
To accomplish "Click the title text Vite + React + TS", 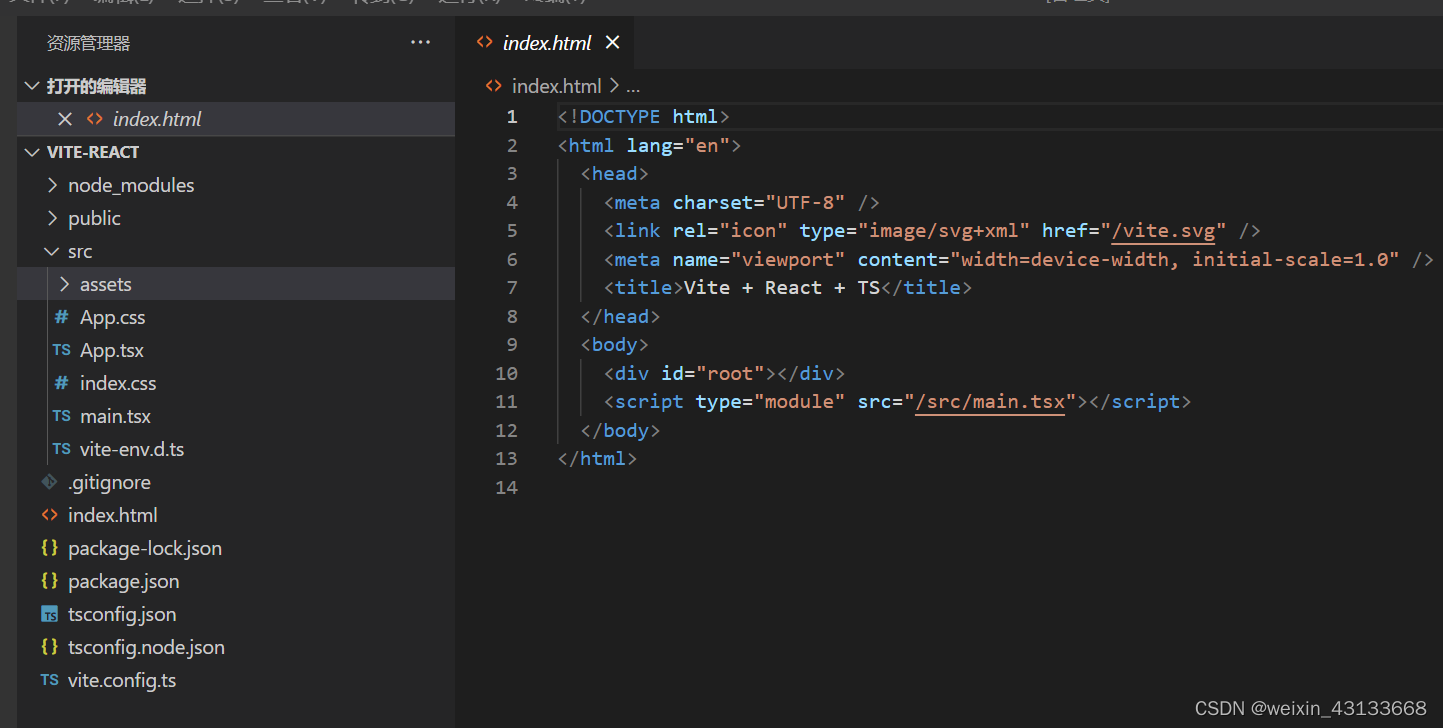I will point(782,287).
